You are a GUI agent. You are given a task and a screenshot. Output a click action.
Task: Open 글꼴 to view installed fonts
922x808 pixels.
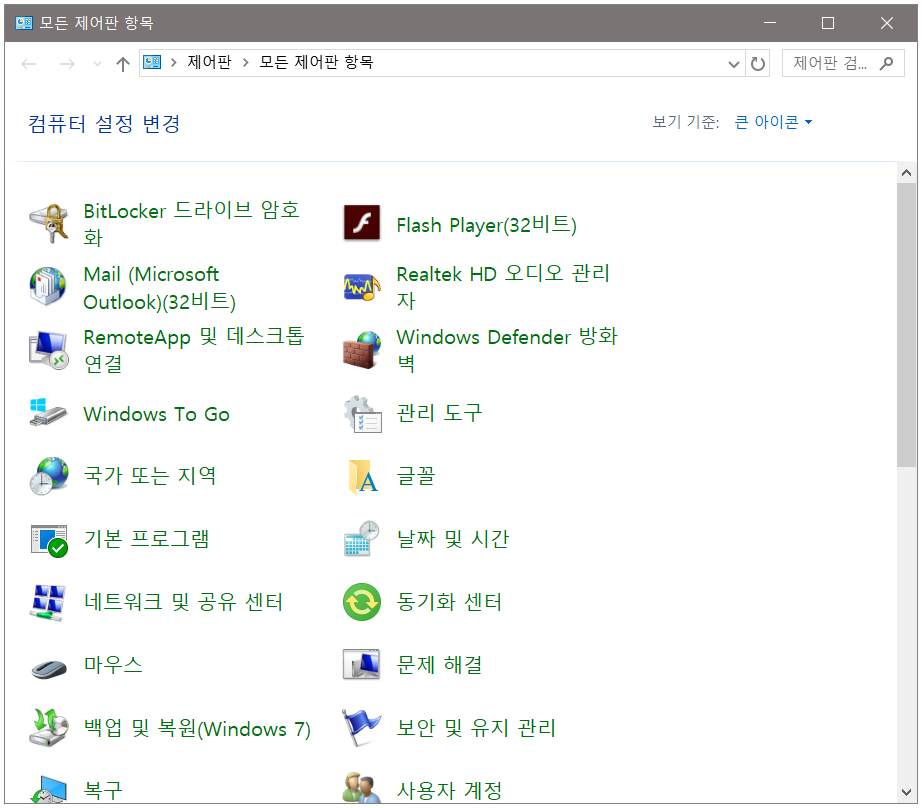click(x=417, y=476)
